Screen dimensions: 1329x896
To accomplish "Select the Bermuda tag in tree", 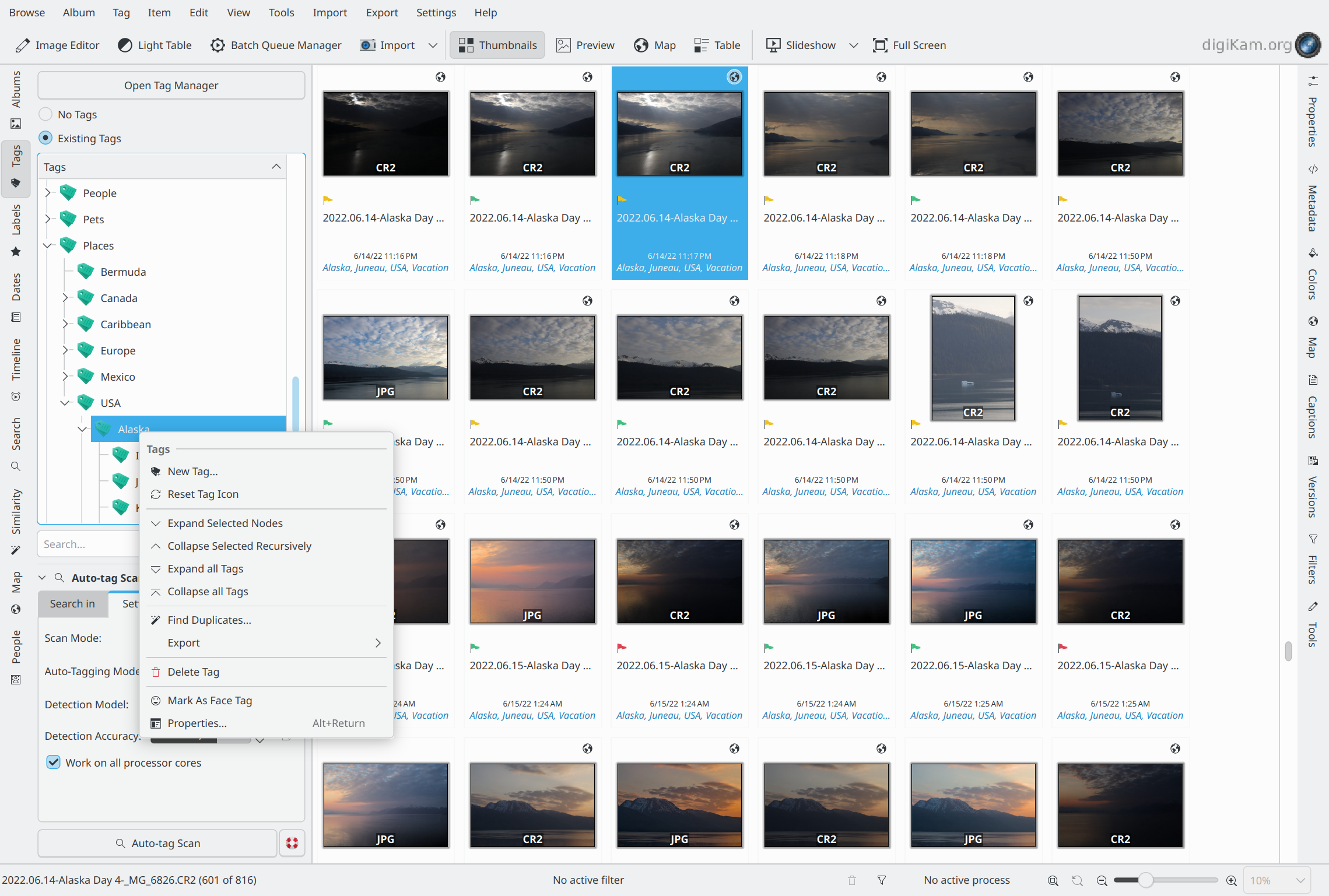I will (123, 272).
